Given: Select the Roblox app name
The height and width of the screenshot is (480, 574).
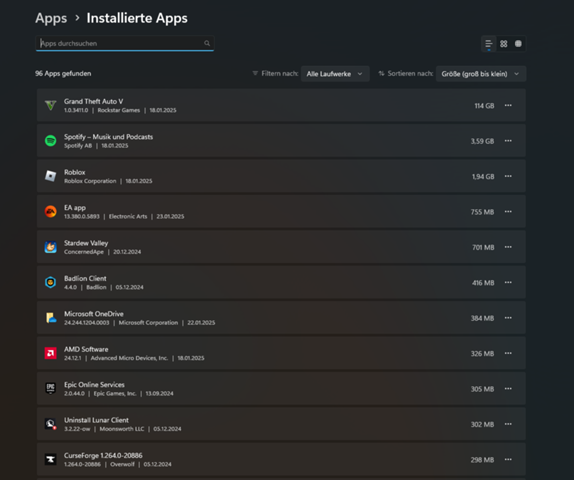Looking at the screenshot, I should [x=75, y=172].
